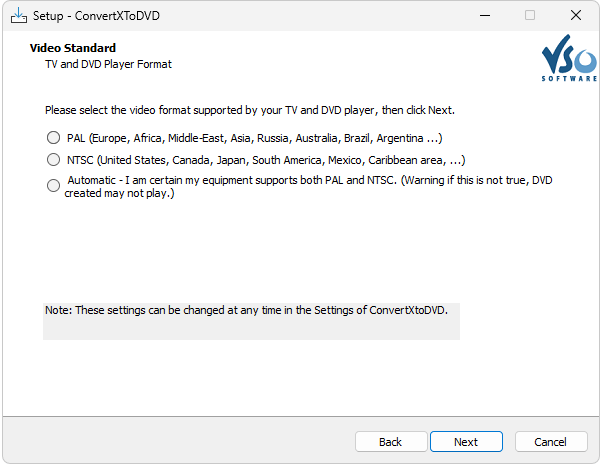The image size is (601, 465).
Task: Click the disabled maximize window button
Action: (x=530, y=15)
